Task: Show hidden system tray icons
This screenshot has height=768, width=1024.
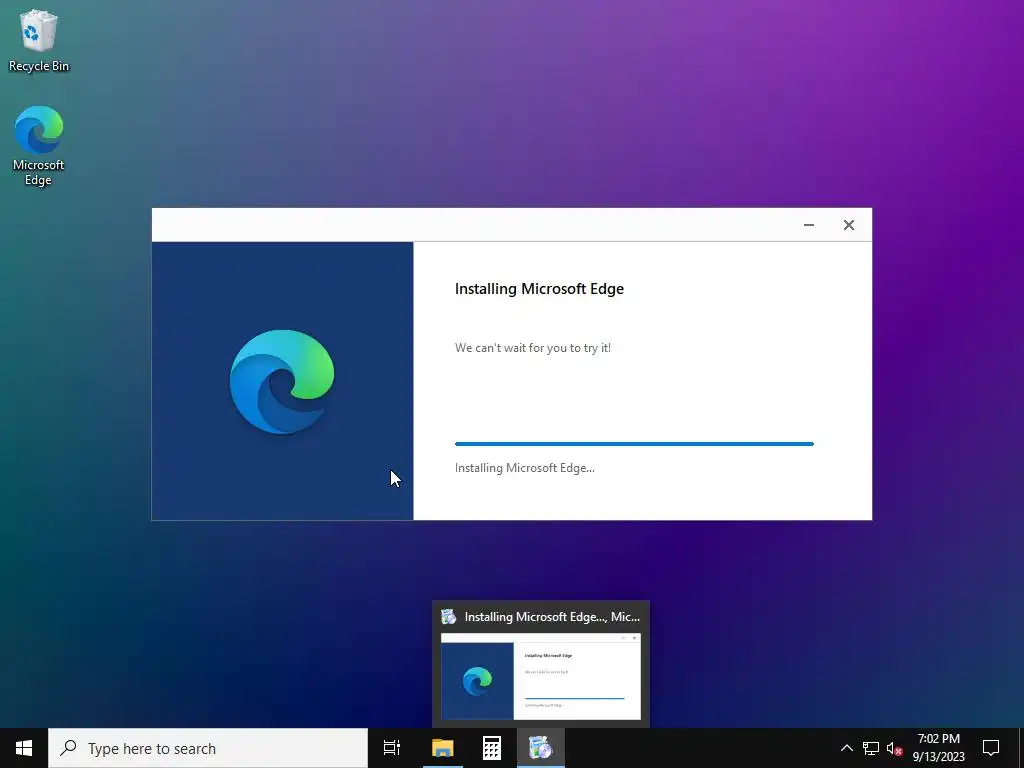Action: (846, 748)
